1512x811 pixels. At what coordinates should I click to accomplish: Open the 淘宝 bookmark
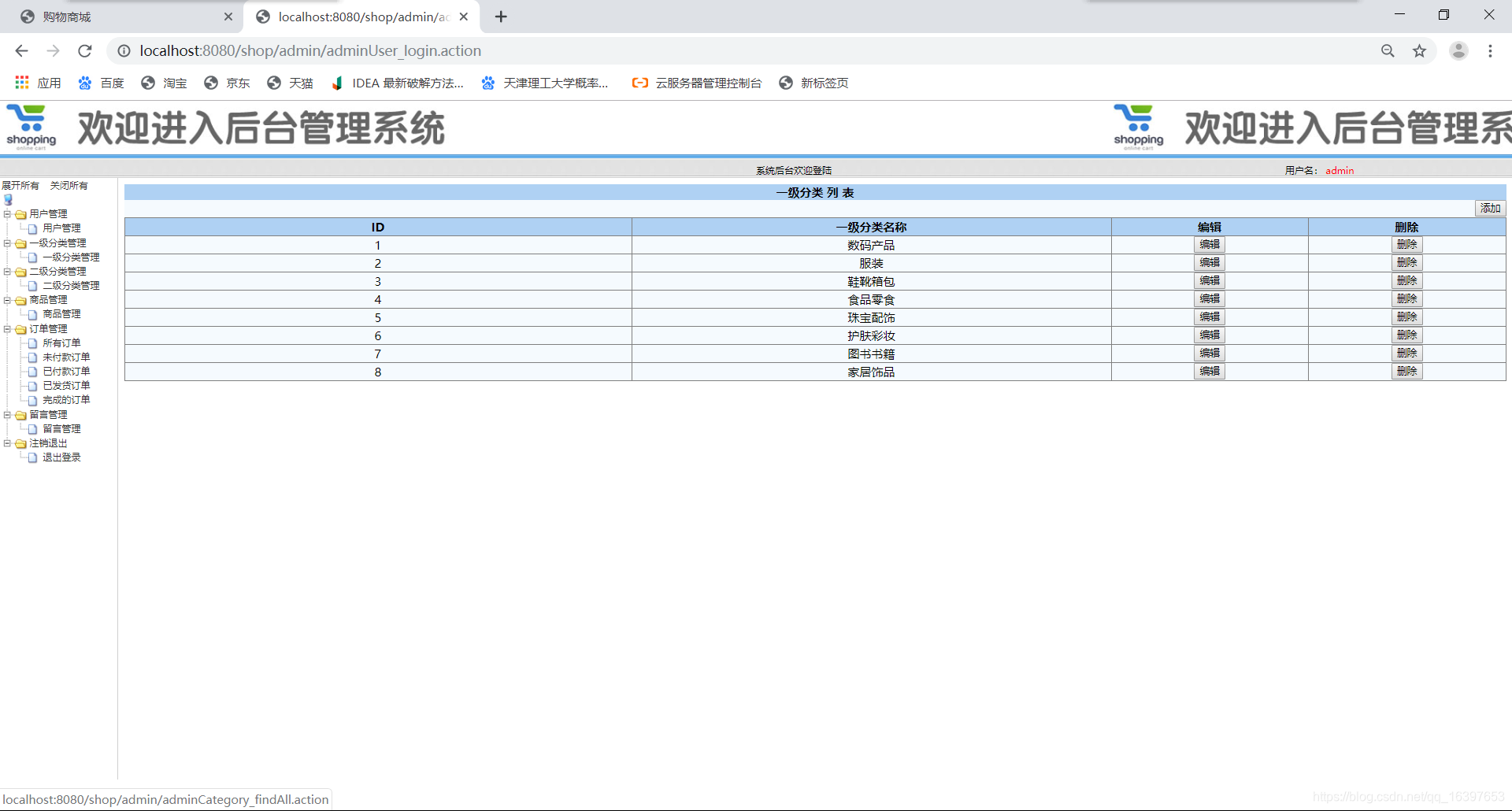[x=164, y=83]
